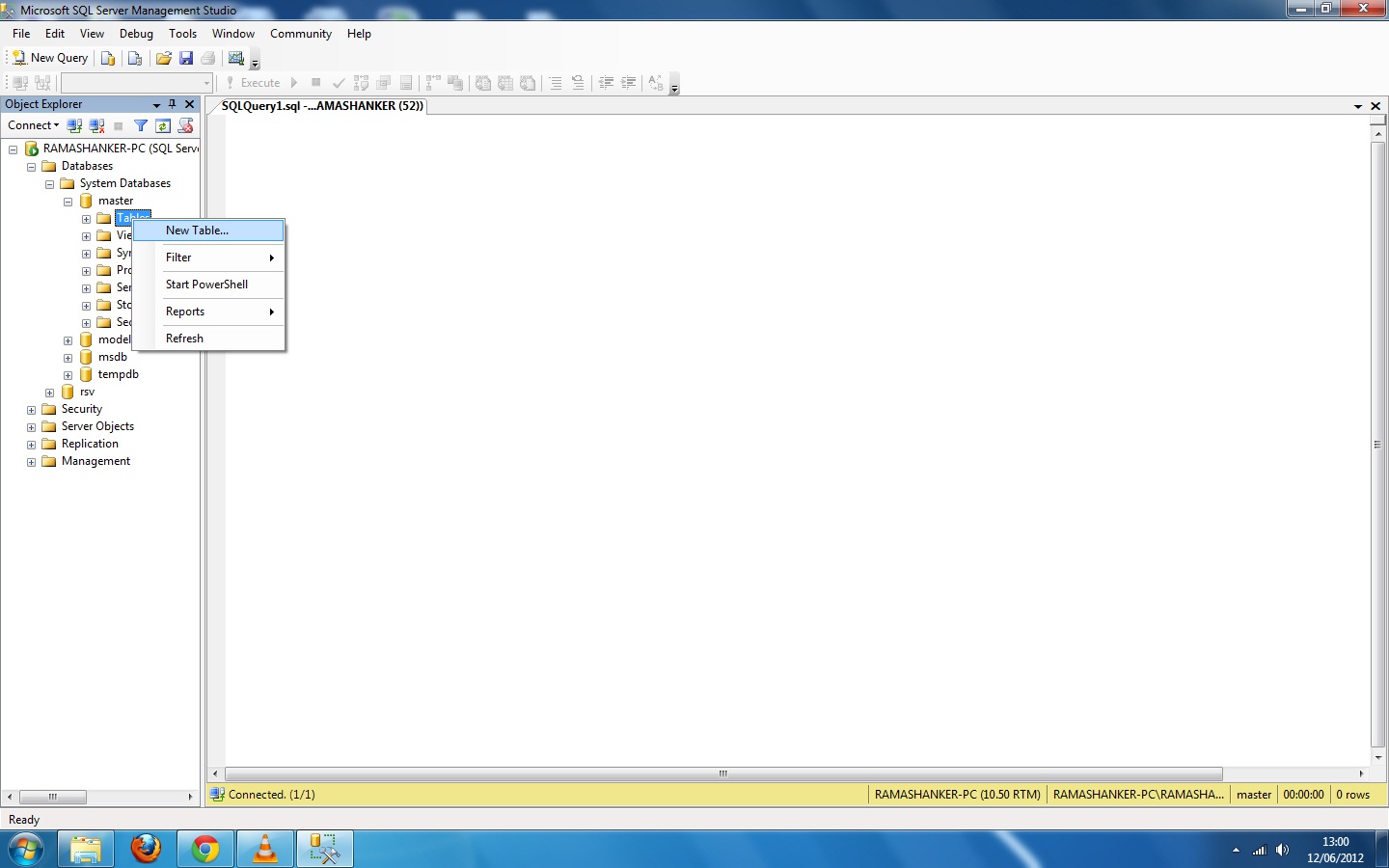Display the Estimated Execution Plan
This screenshot has width=1389, height=868.
(x=362, y=83)
